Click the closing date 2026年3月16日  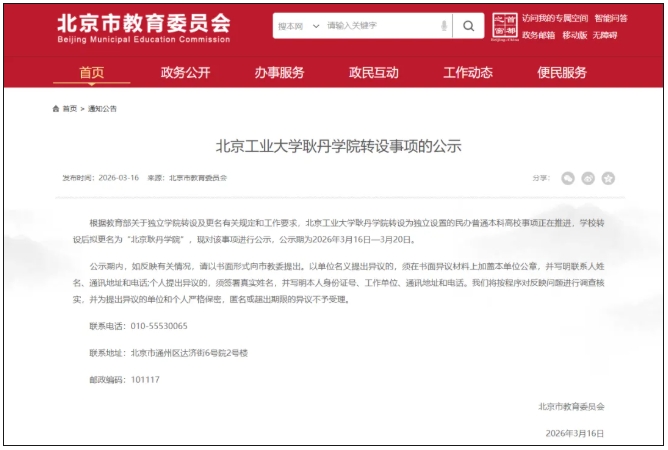575,433
